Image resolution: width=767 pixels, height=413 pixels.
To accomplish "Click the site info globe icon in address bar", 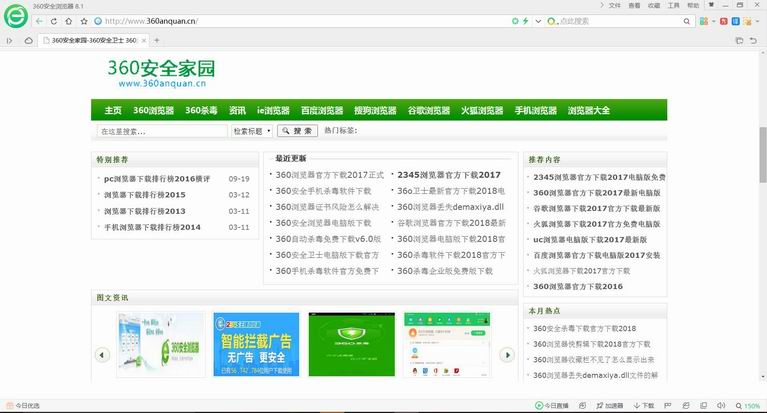I will click(98, 21).
